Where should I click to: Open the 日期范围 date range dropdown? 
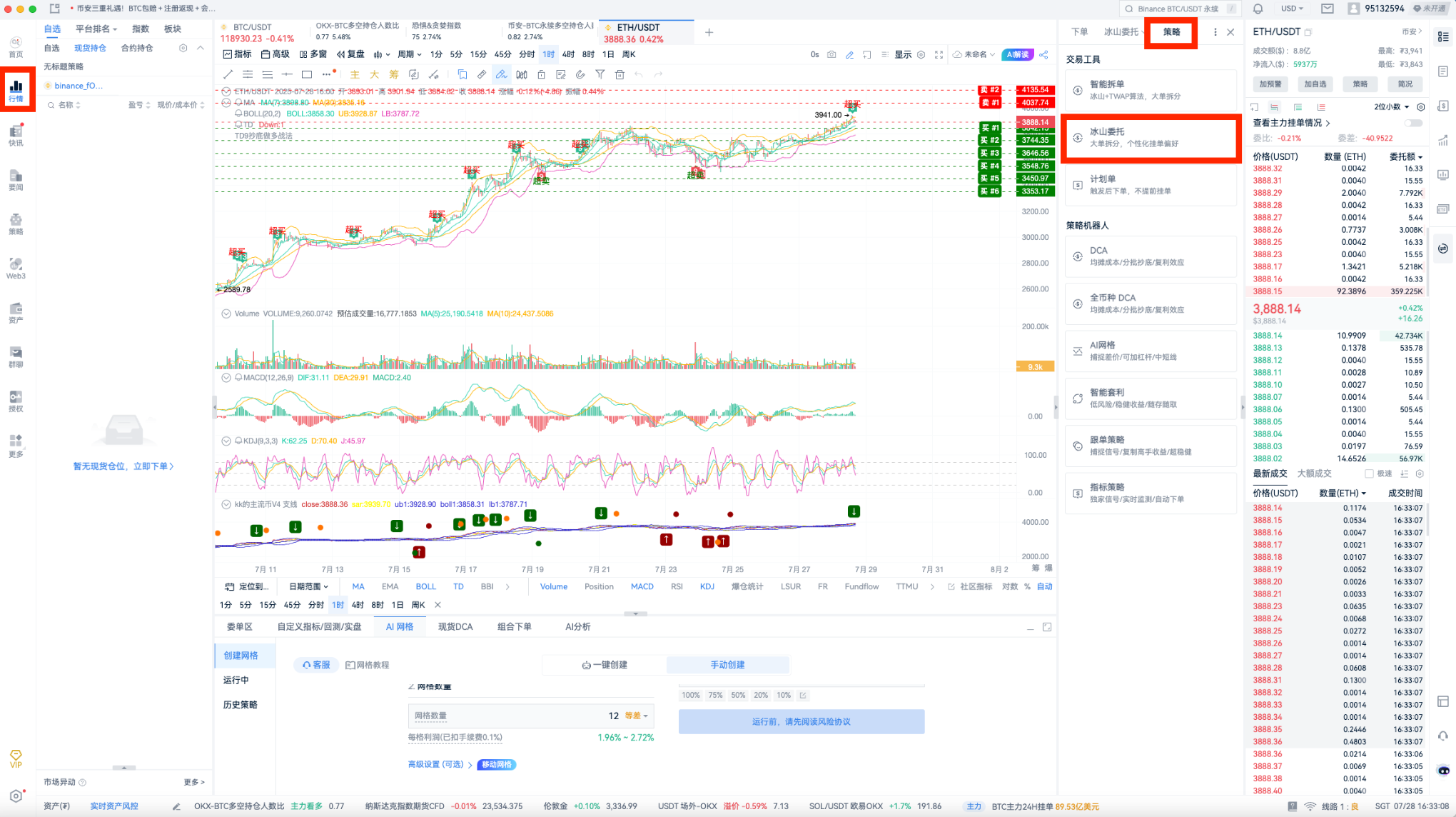click(x=308, y=586)
